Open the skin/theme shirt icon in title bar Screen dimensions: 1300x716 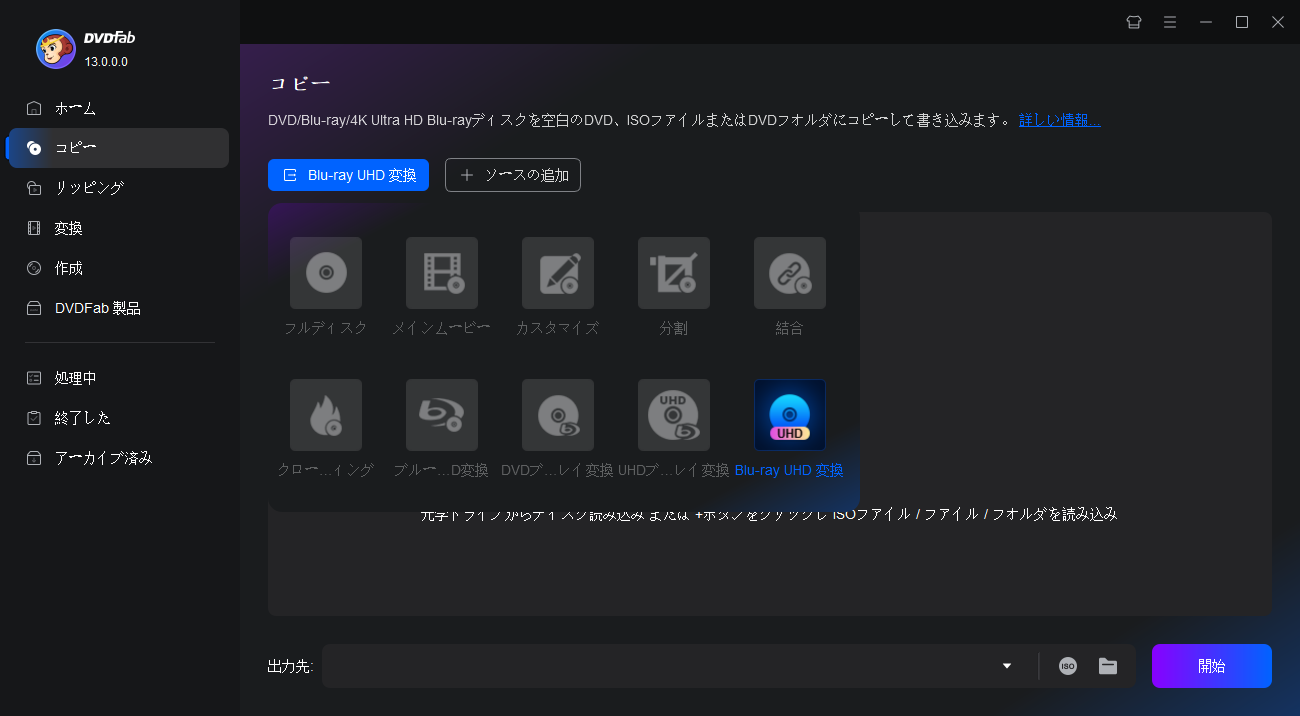[x=1134, y=22]
